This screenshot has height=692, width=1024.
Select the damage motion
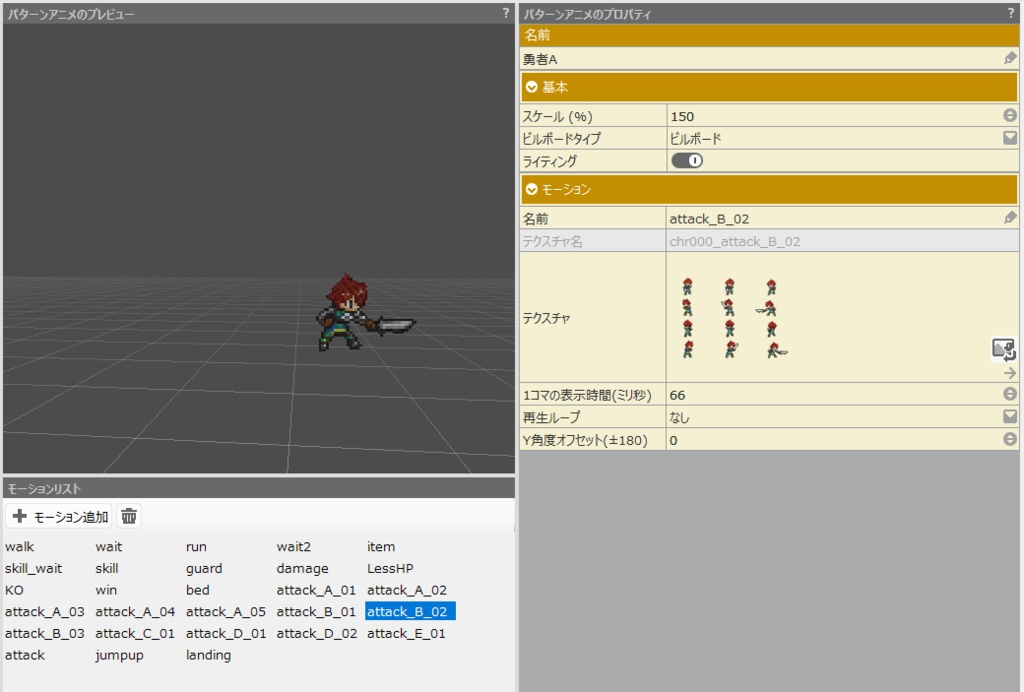[302, 568]
